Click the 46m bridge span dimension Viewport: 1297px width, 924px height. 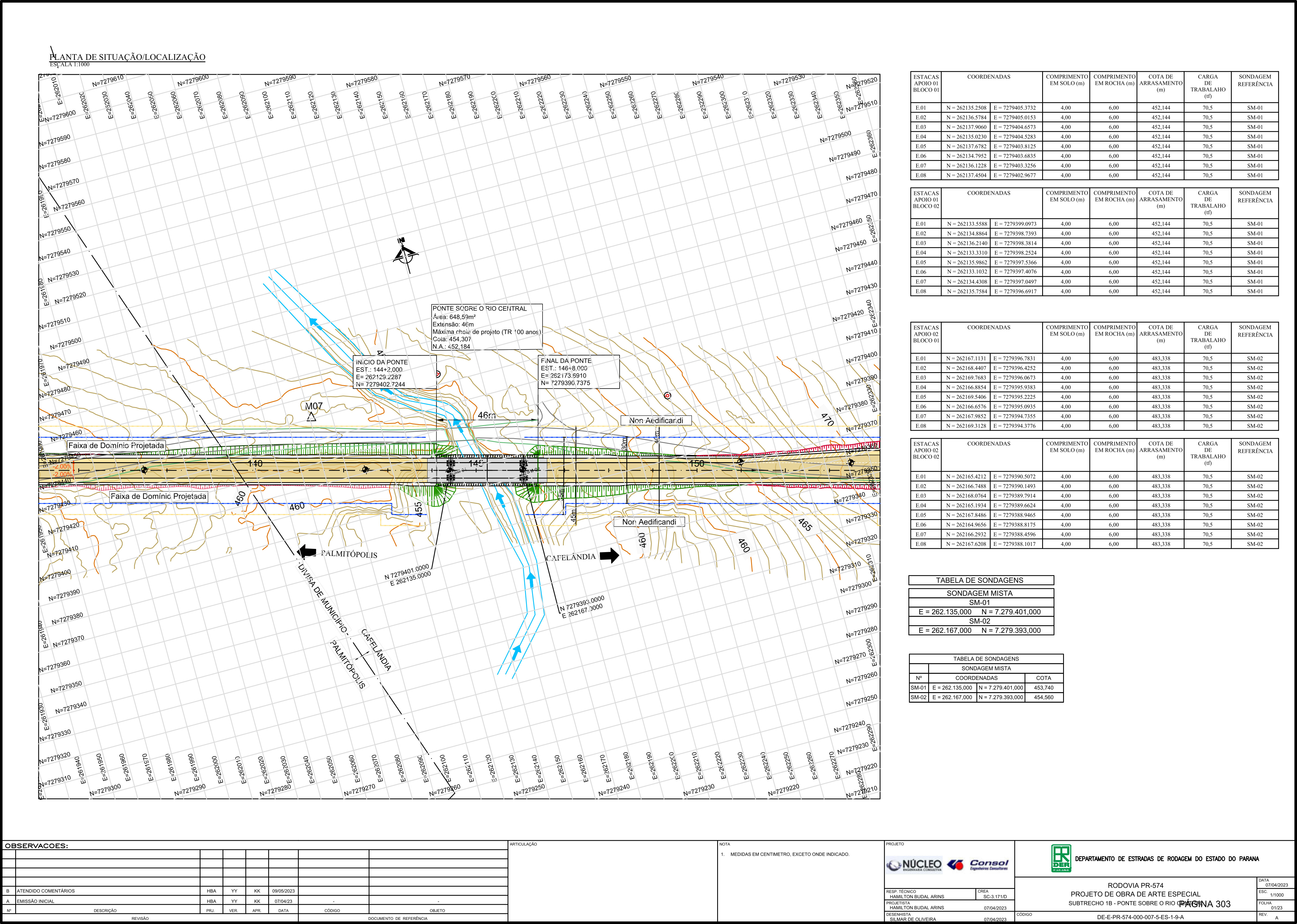[487, 415]
